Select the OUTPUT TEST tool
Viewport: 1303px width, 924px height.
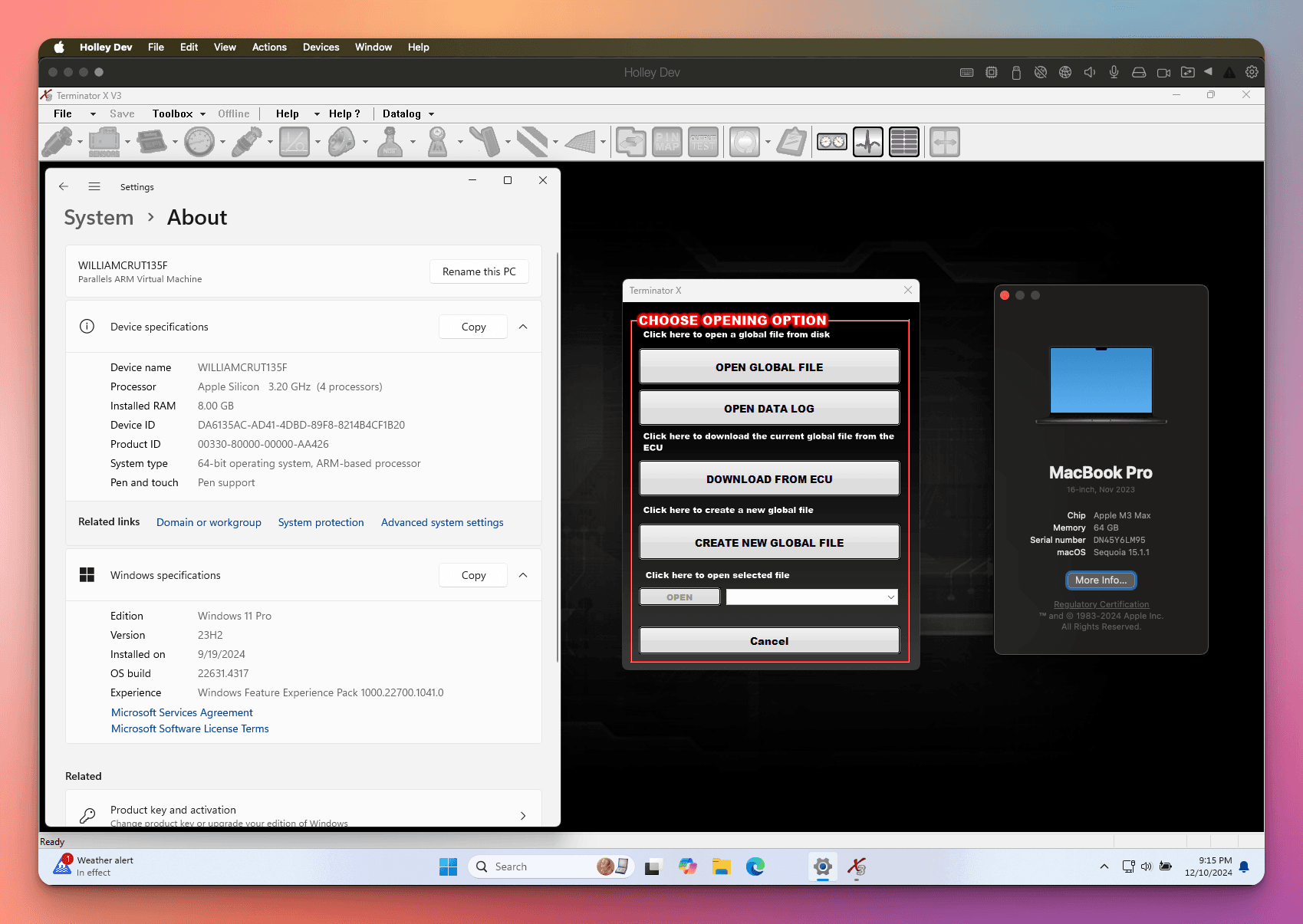703,142
